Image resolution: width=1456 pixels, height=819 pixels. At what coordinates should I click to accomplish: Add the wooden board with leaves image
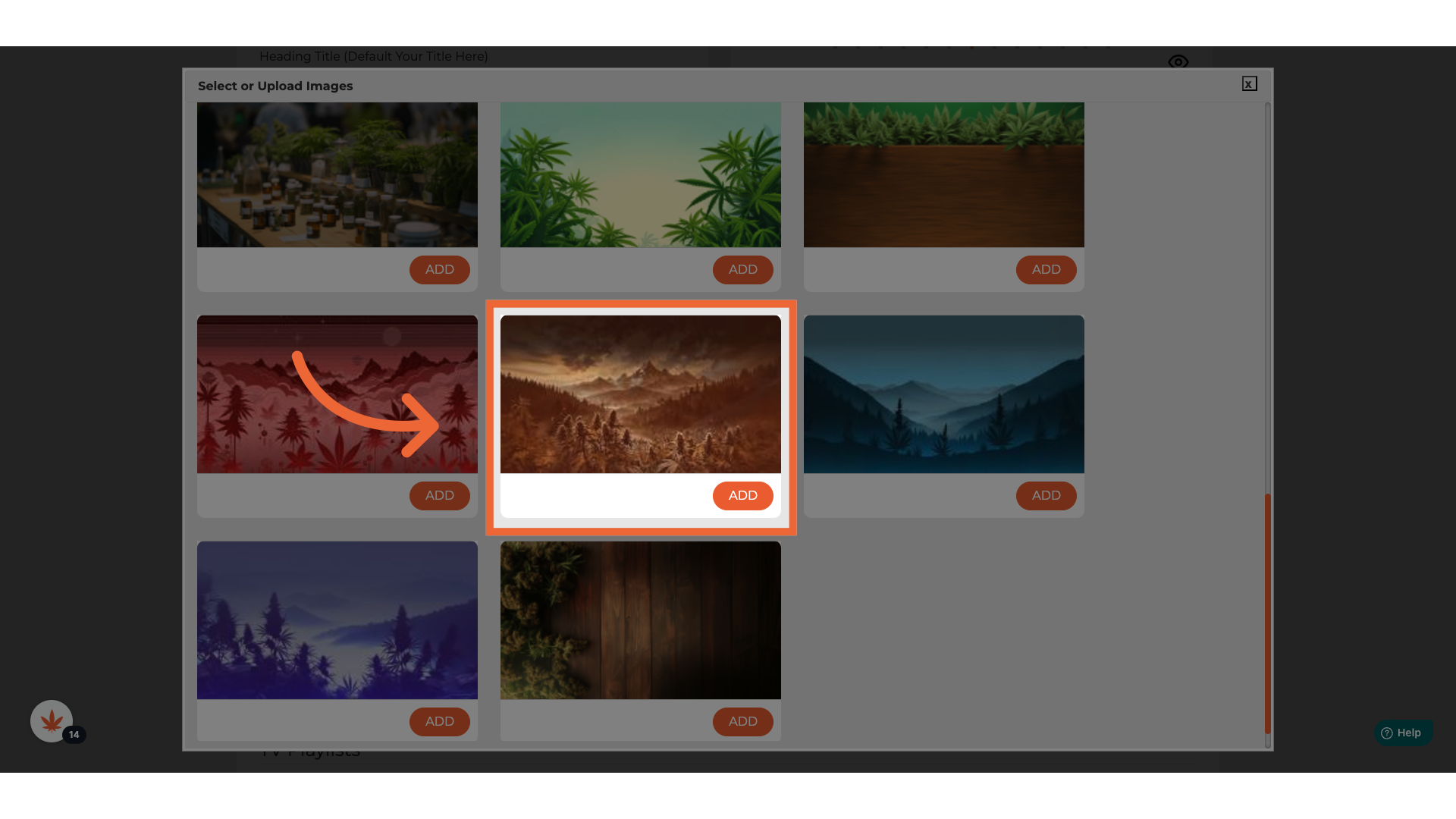[1046, 270]
